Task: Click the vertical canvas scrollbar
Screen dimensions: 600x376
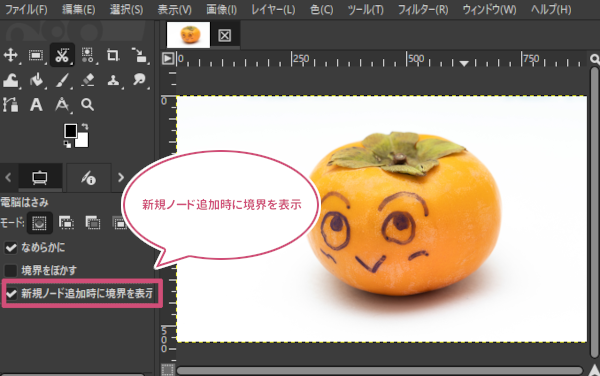Action: tap(594, 212)
